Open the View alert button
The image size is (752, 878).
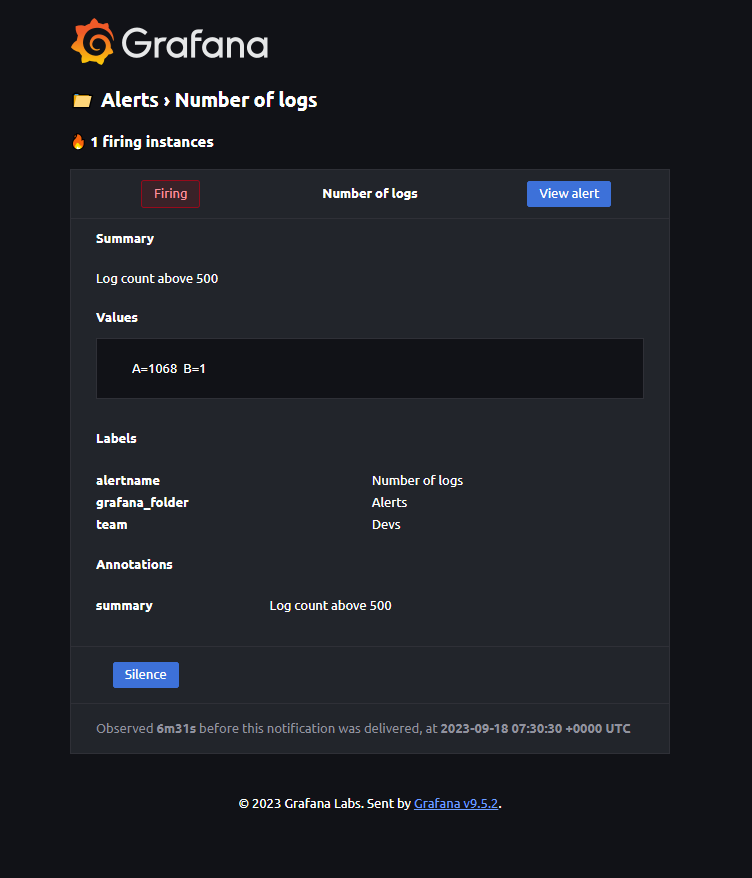pos(569,194)
